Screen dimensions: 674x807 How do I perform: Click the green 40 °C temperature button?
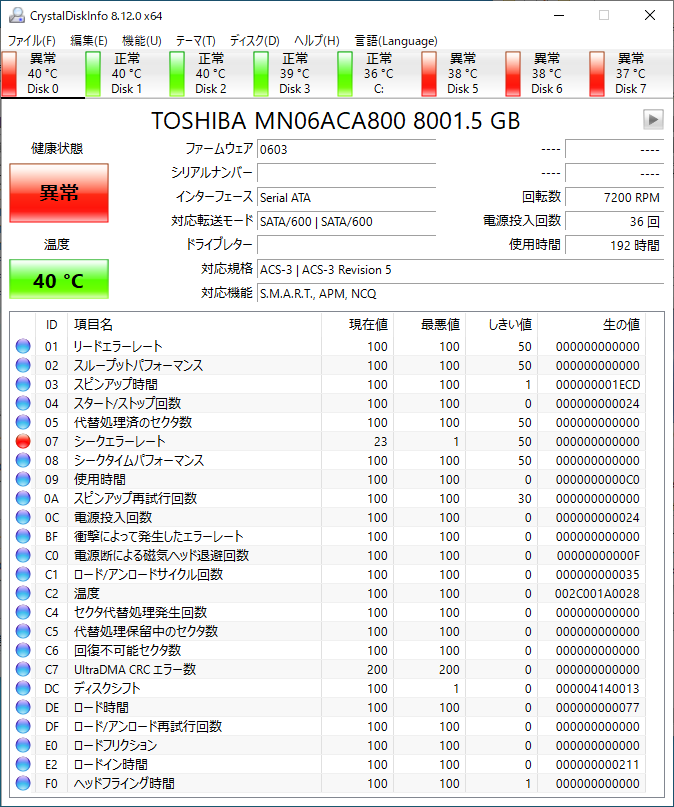click(59, 279)
